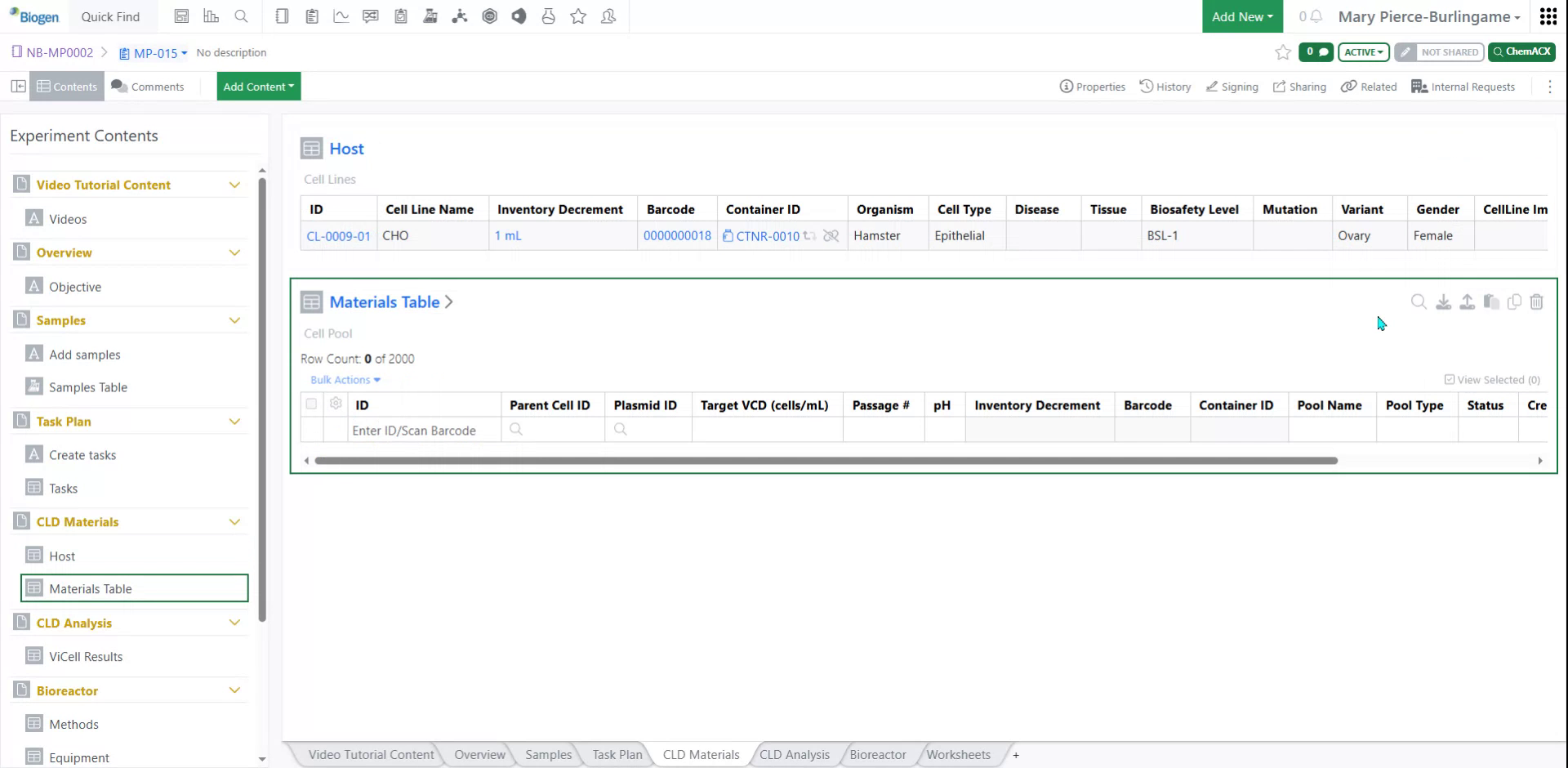
Task: Upload data via Materials Table upload icon
Action: pyautogui.click(x=1466, y=301)
